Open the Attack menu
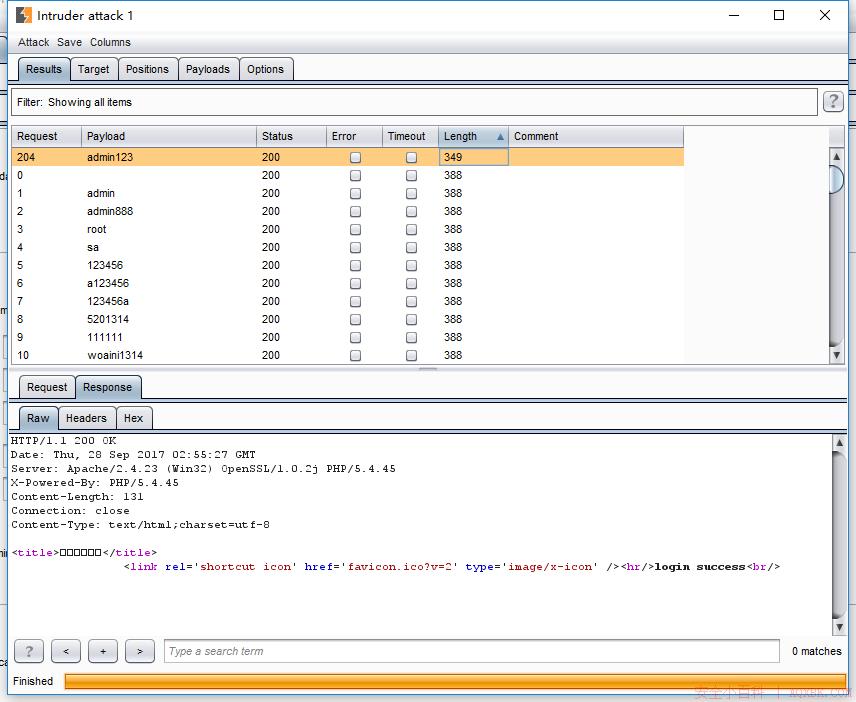The height and width of the screenshot is (702, 856). click(33, 42)
